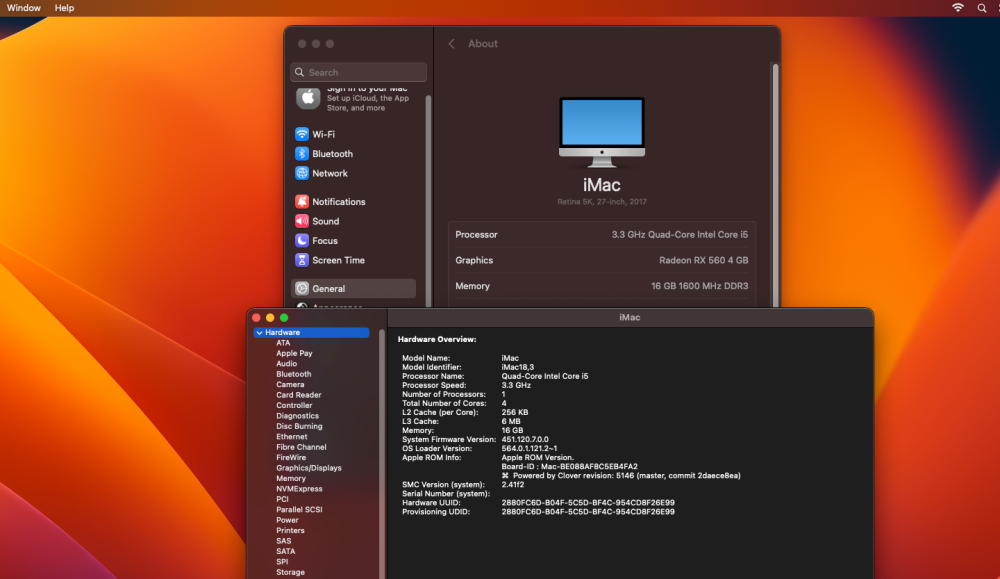Click Model Identifier value iMac18,3
This screenshot has width=1000, height=579.
[518, 367]
